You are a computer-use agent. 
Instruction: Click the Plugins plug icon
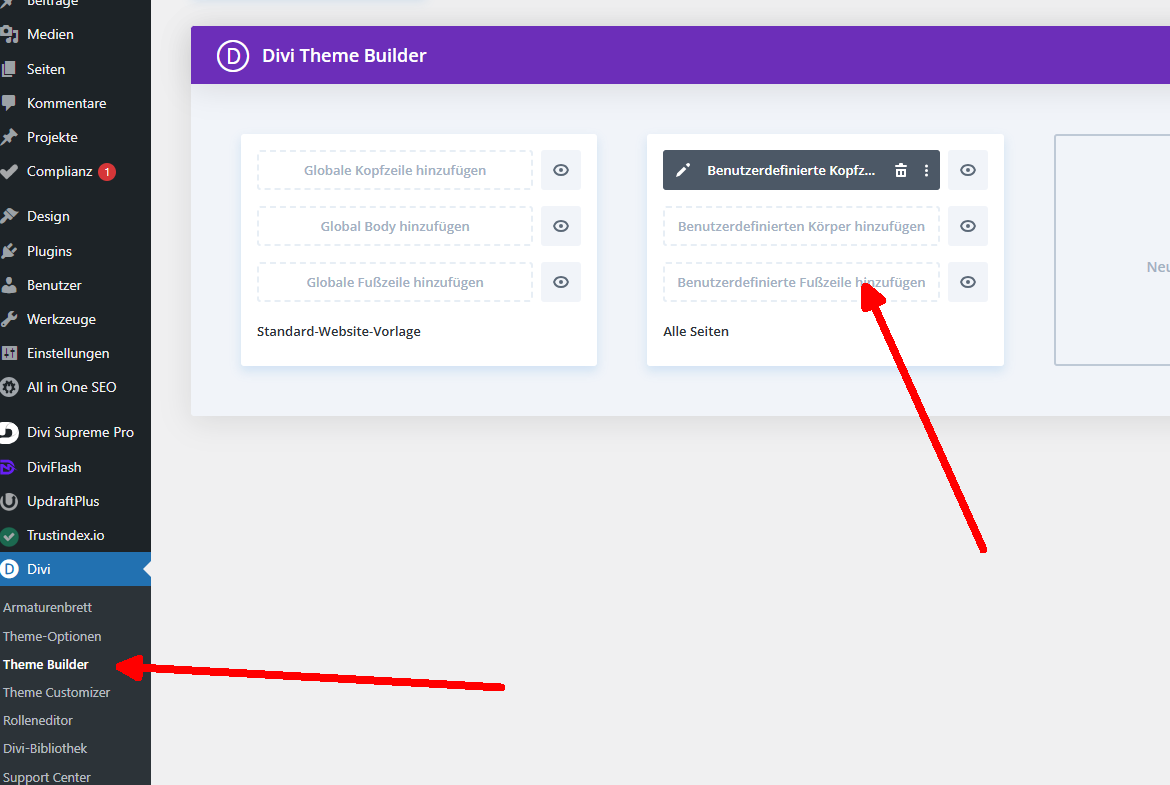click(x=9, y=251)
